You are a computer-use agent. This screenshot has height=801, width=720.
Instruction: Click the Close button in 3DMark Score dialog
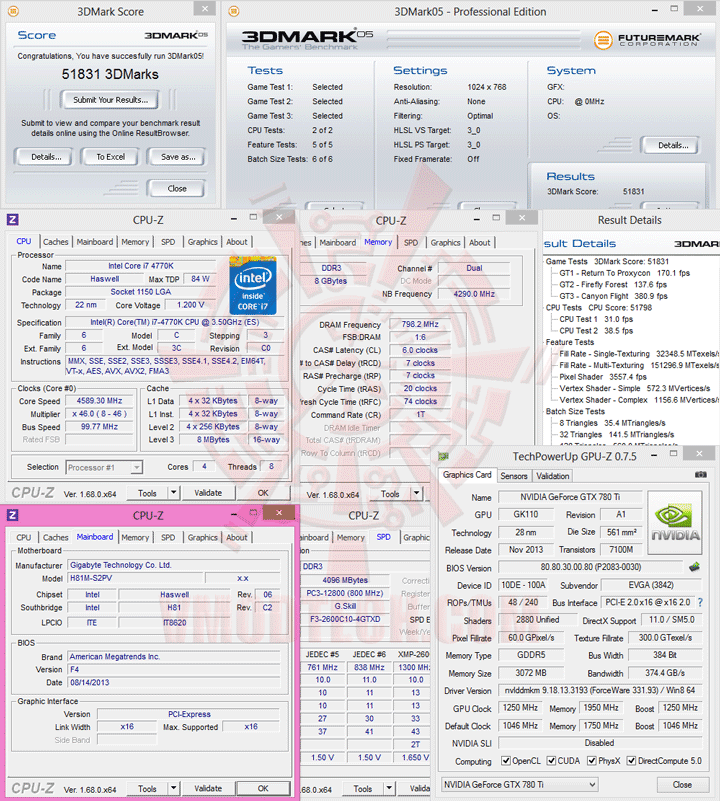[x=177, y=189]
